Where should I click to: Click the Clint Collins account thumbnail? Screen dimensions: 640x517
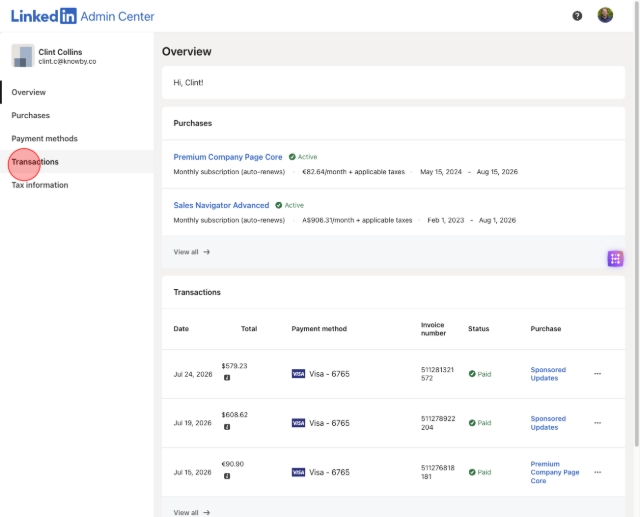coord(23,56)
